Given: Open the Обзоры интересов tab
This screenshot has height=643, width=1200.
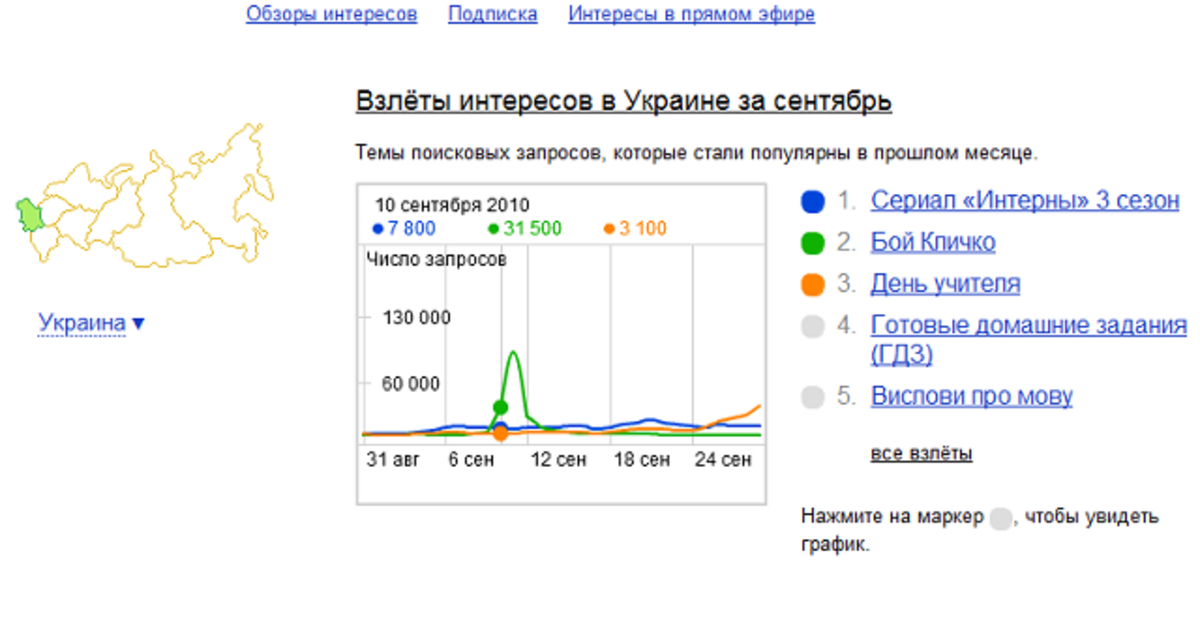Looking at the screenshot, I should point(332,14).
